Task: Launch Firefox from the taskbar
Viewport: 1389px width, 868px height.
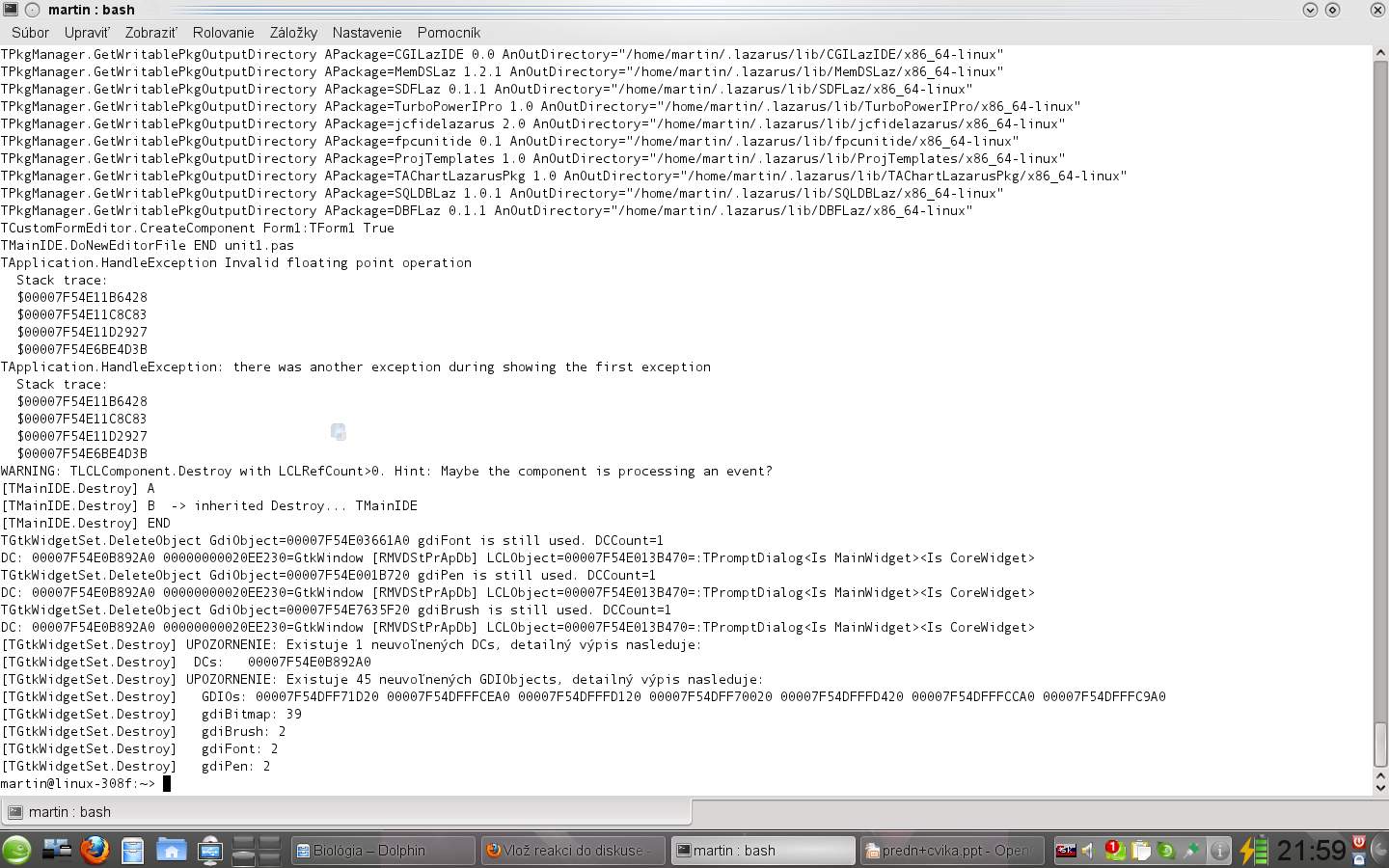Action: tap(95, 851)
